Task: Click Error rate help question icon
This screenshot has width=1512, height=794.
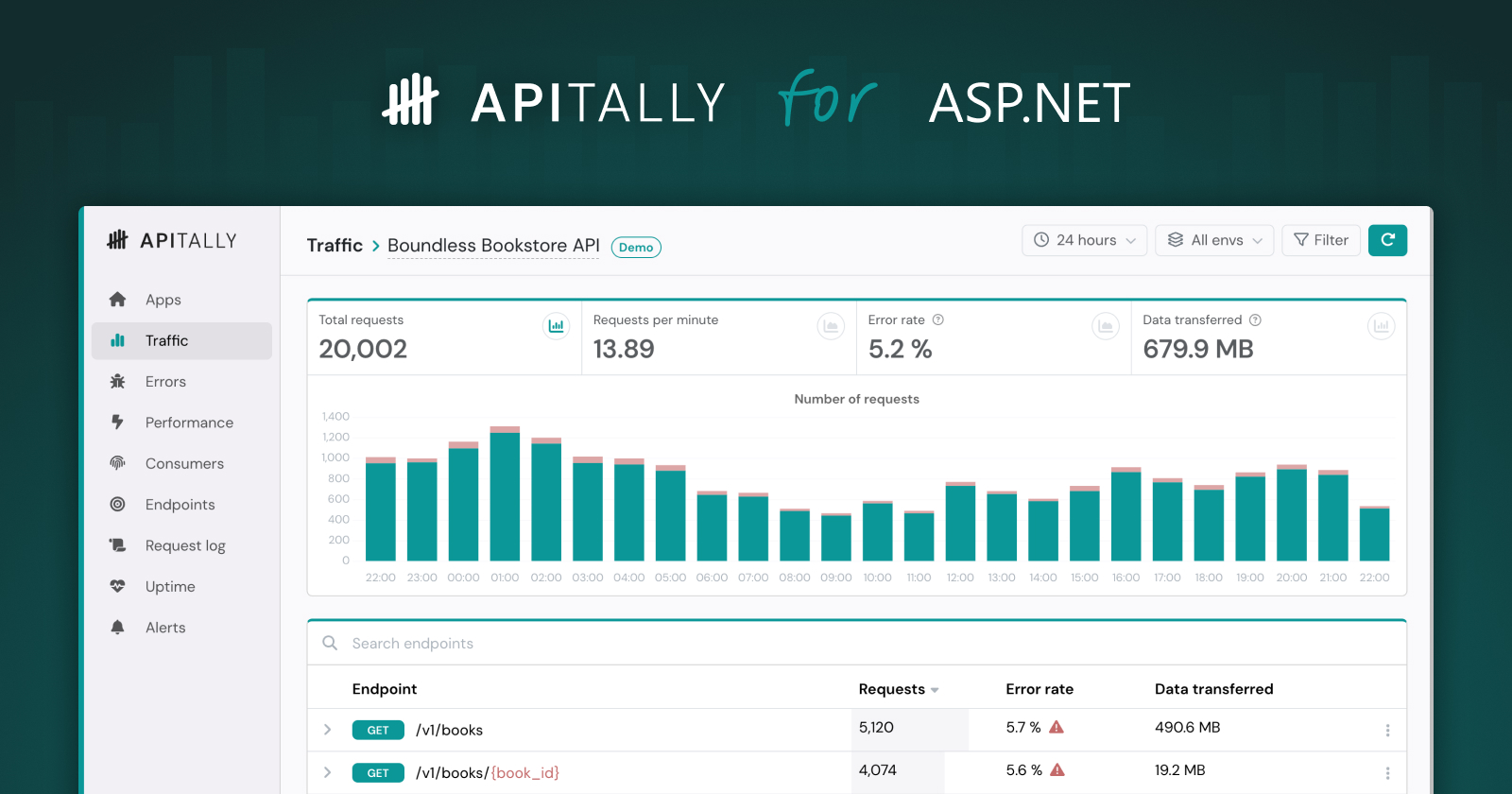Action: pyautogui.click(x=938, y=319)
